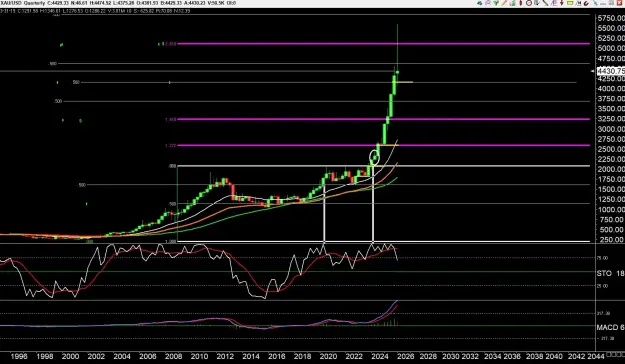Click the MACD indicator label

(607, 327)
